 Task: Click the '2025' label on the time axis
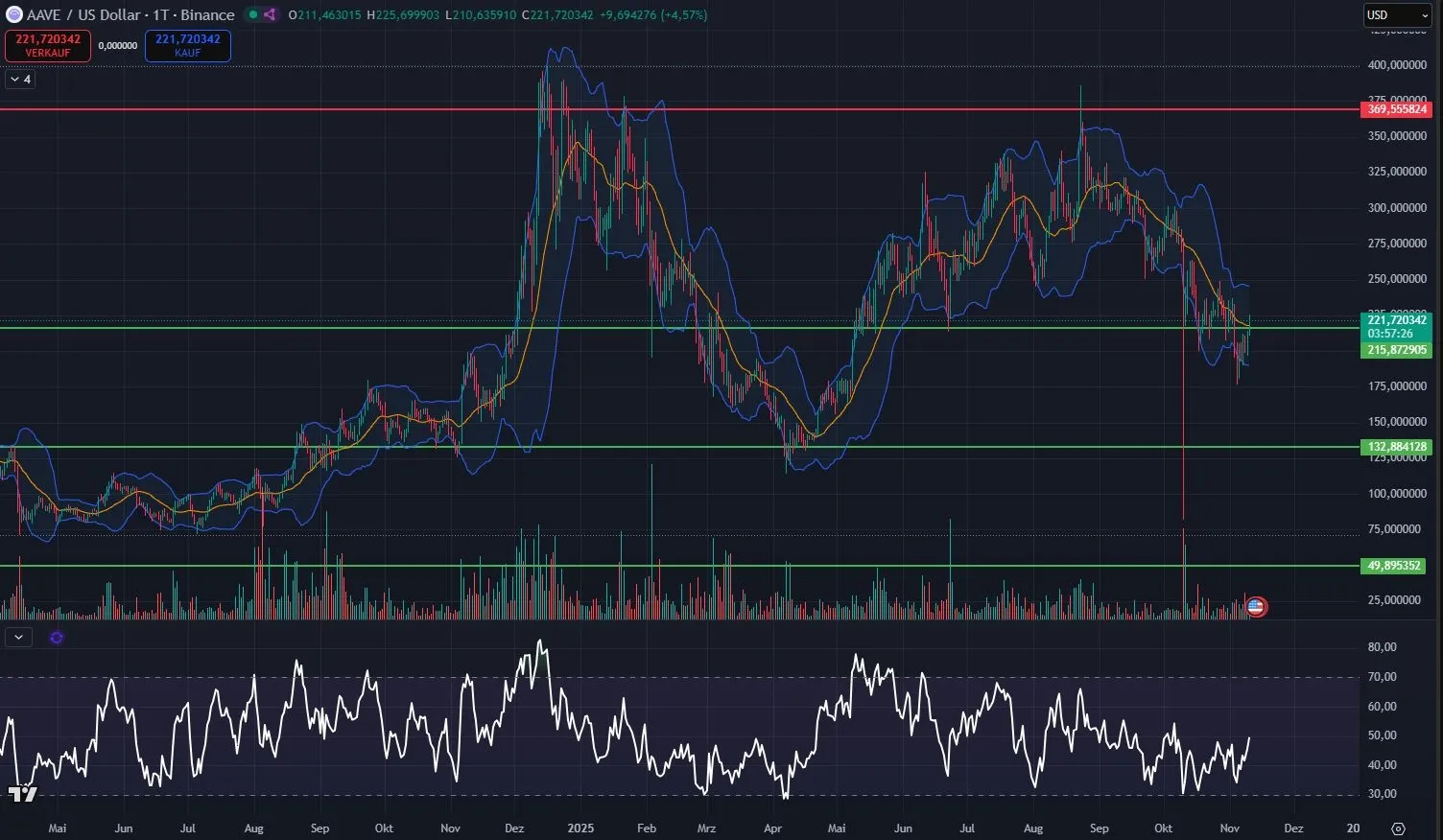[x=580, y=828]
